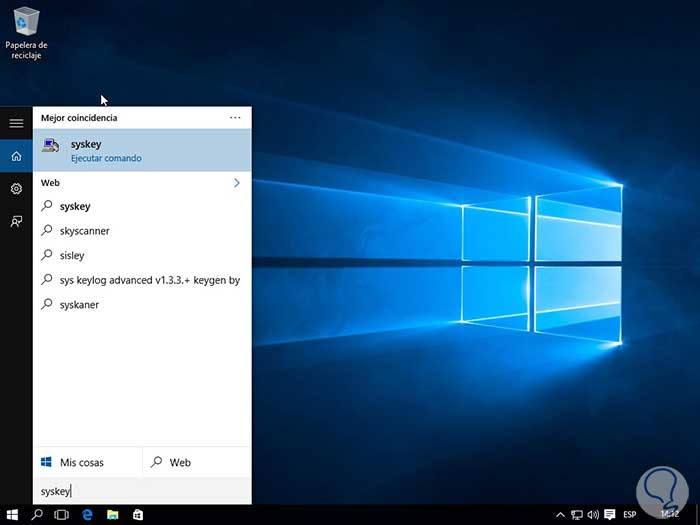Viewport: 700px width, 525px height.
Task: Click the Ejecutar comando subtitle text
Action: 106,158
